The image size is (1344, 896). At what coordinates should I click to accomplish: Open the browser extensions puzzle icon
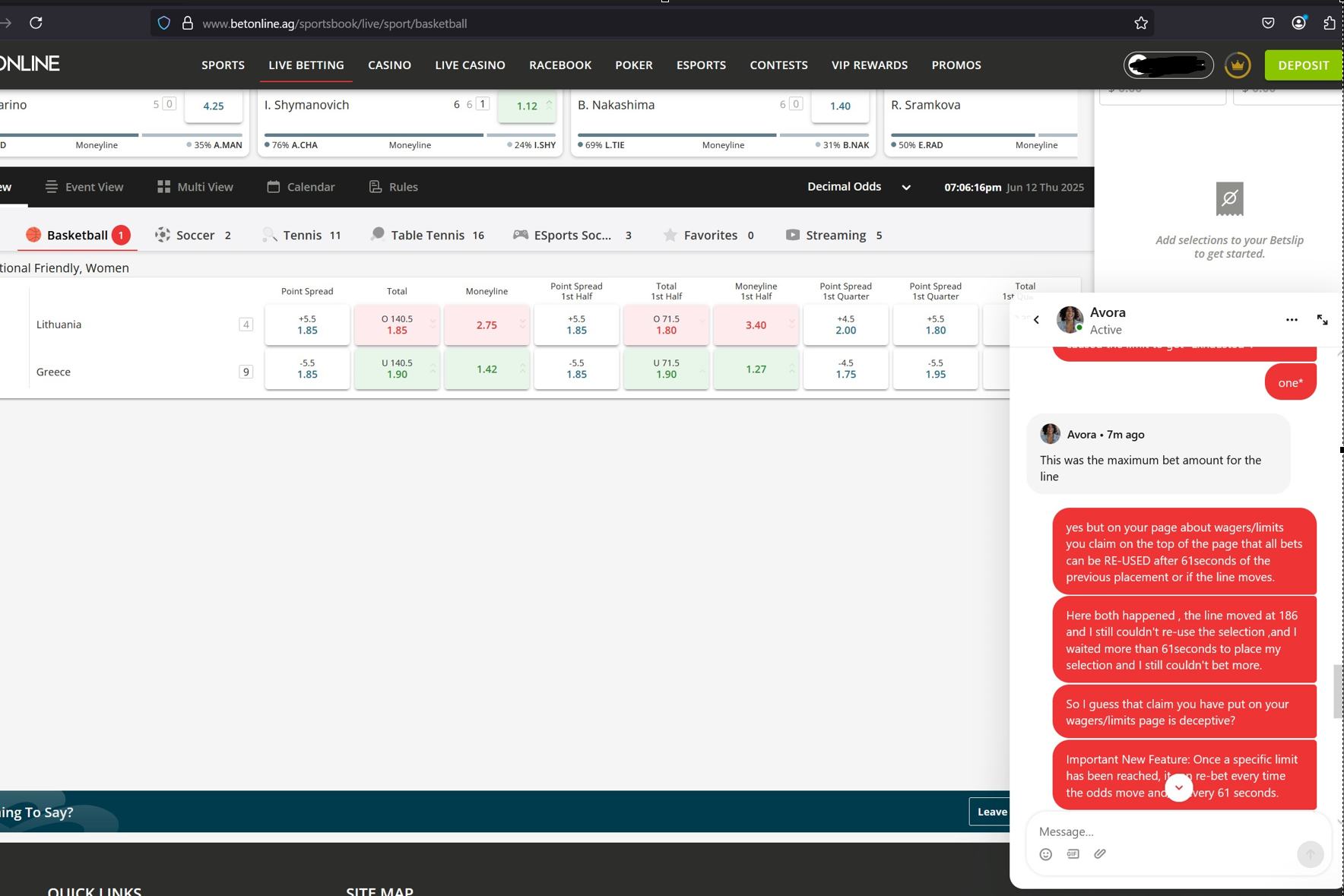pos(1329,23)
